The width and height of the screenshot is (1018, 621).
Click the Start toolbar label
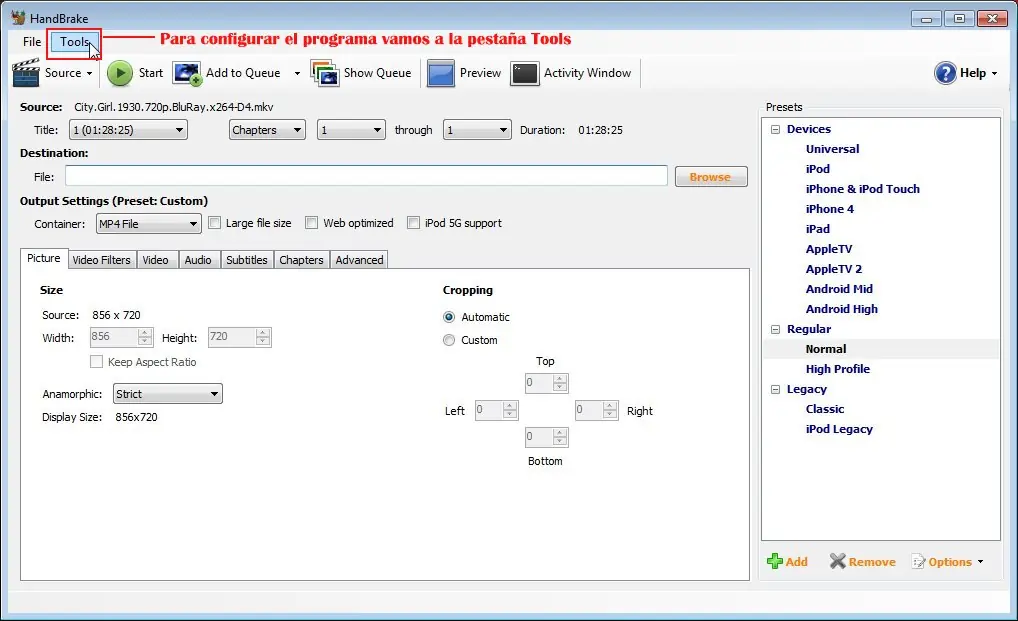point(151,73)
